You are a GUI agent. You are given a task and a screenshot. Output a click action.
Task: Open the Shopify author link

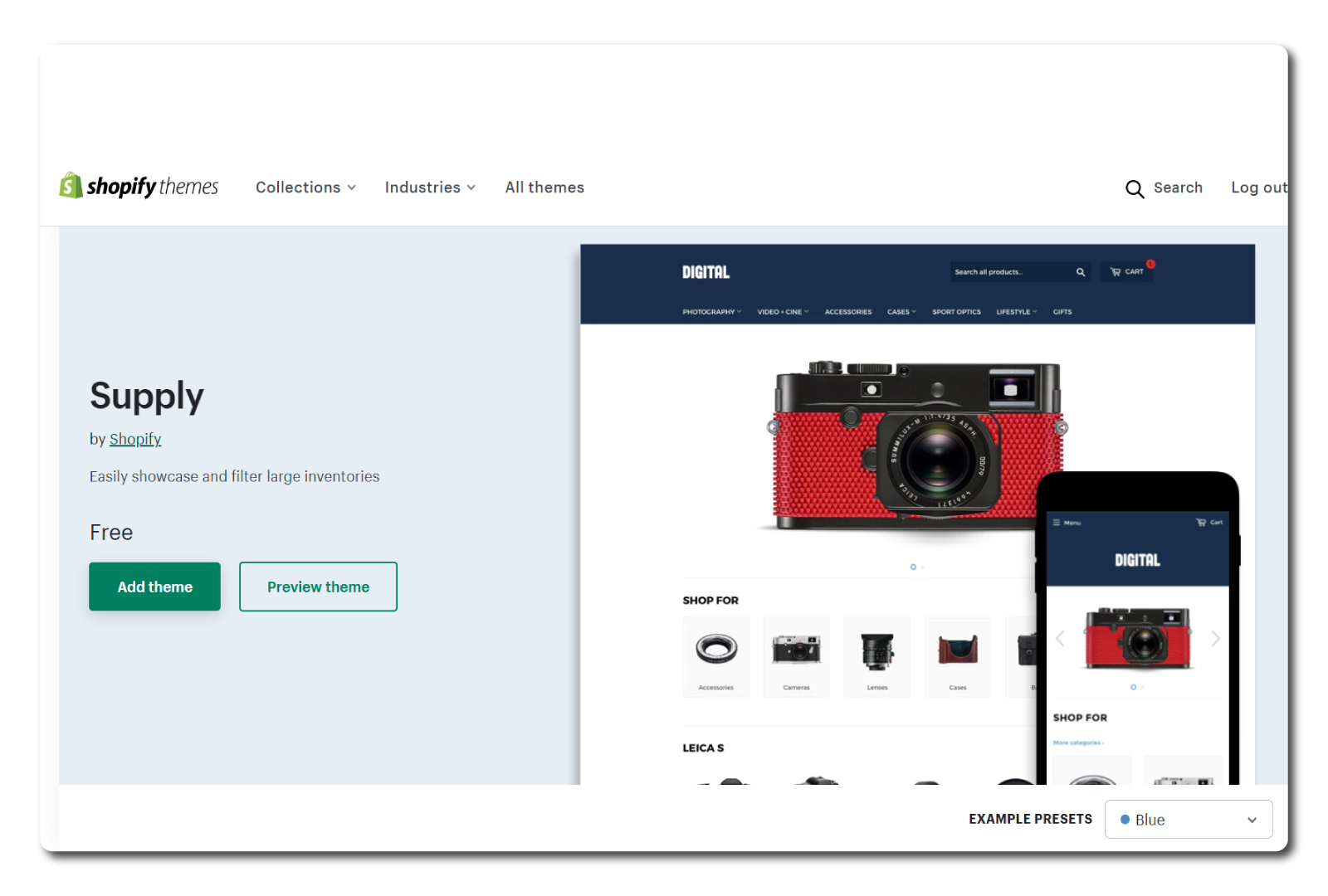click(135, 439)
